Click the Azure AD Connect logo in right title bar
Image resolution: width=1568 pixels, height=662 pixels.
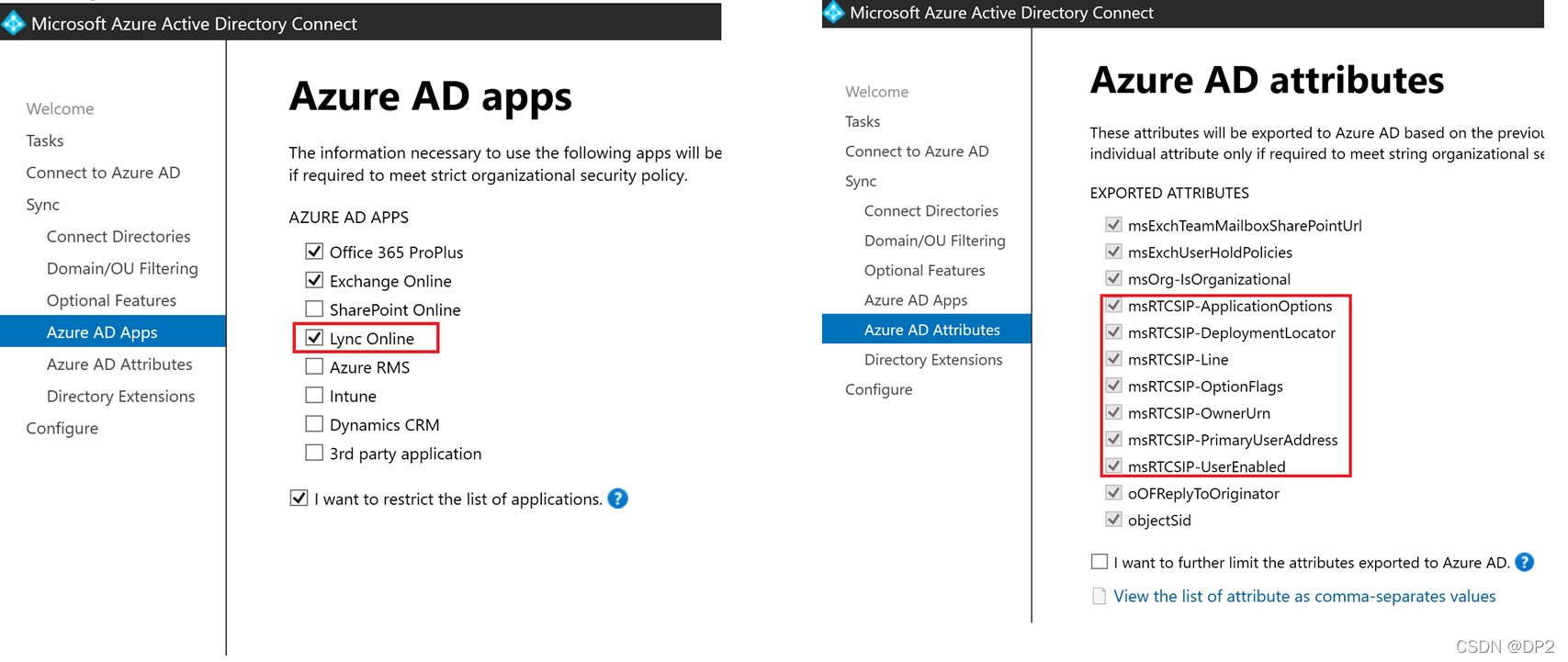pos(833,12)
